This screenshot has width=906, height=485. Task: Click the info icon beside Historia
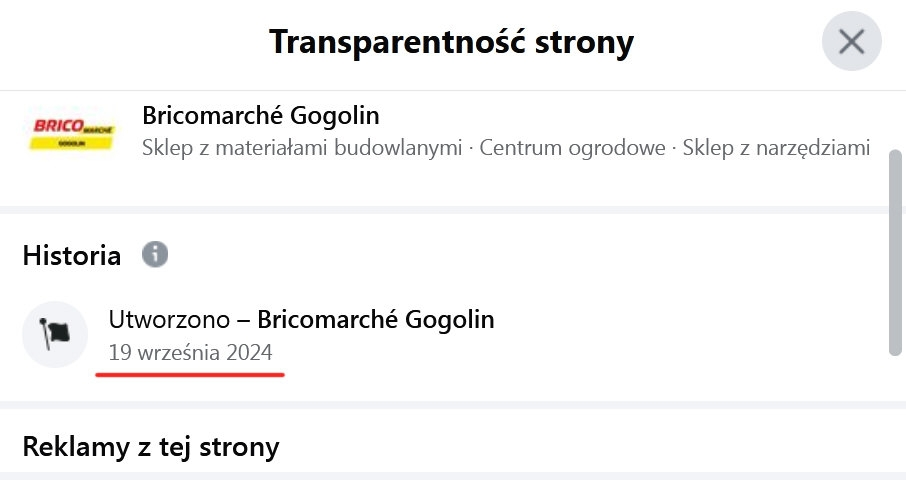(x=155, y=254)
